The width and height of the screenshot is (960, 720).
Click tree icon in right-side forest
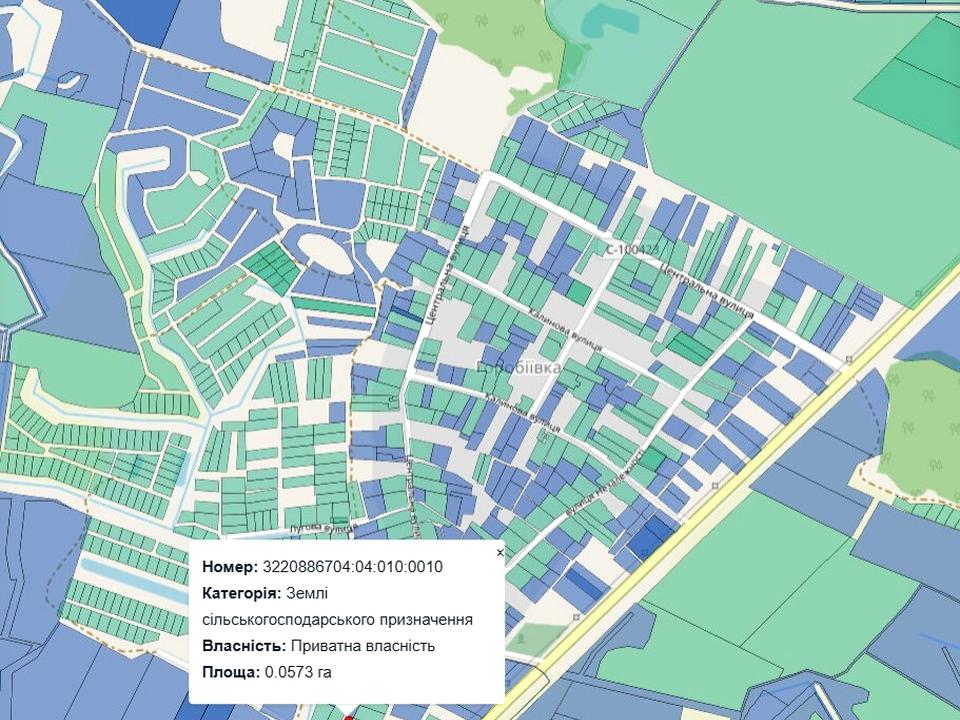point(912,427)
